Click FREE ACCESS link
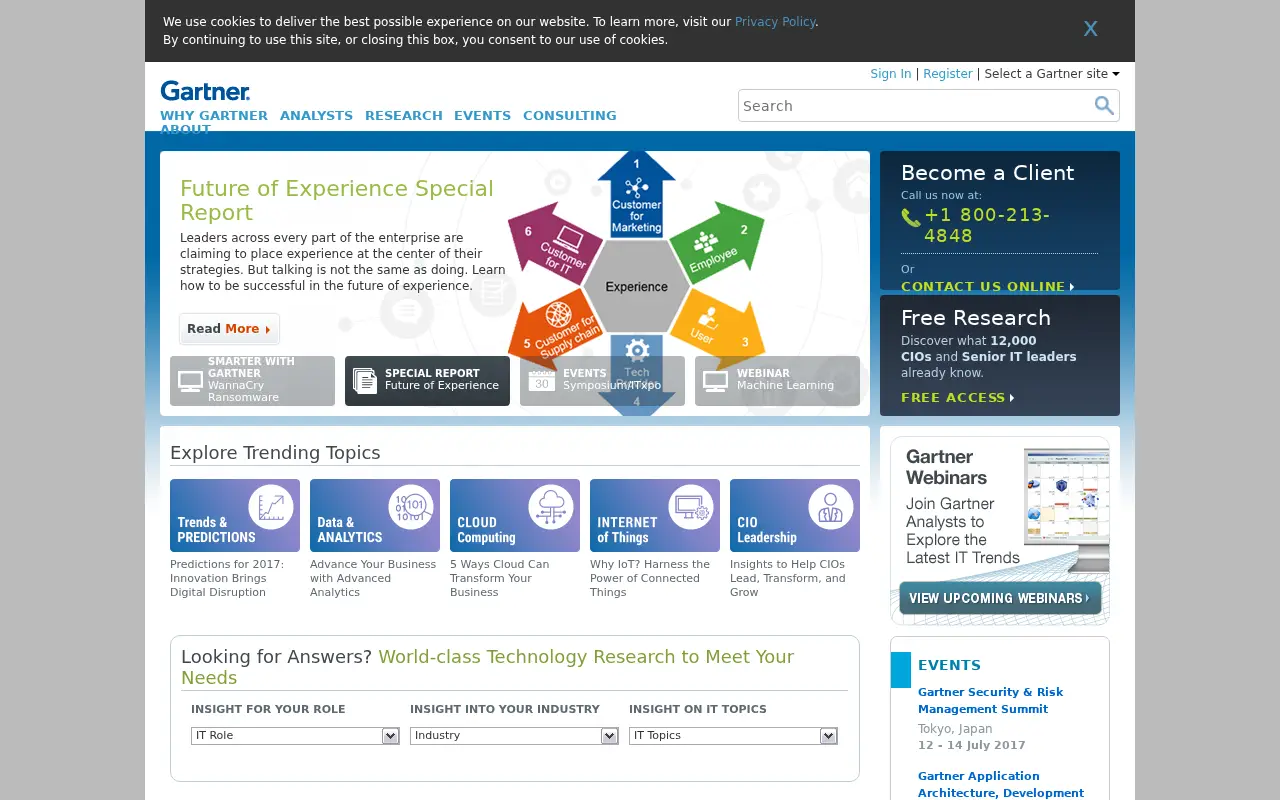This screenshot has height=800, width=1280. pos(957,398)
